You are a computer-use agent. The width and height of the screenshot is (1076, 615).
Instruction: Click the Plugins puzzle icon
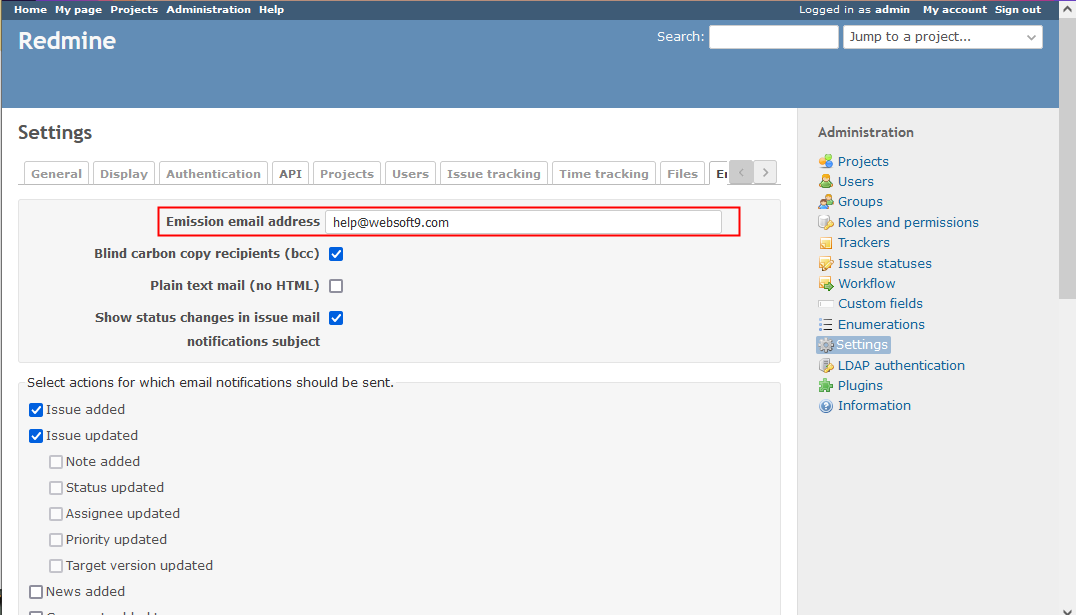826,386
